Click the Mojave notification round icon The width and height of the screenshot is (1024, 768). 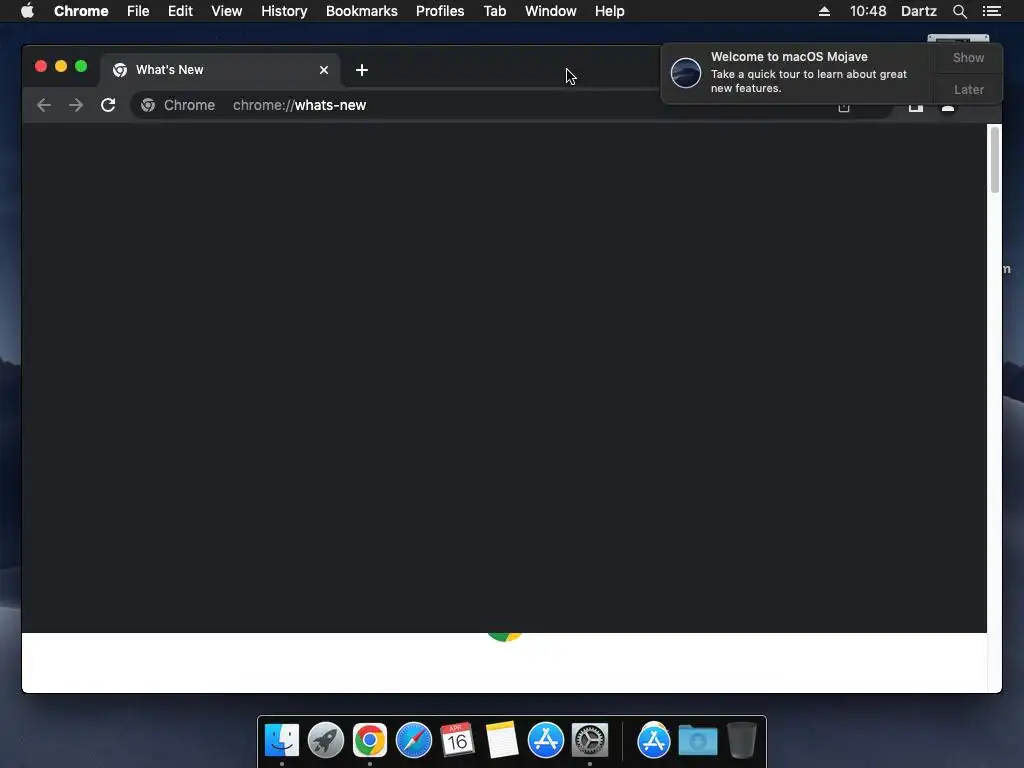pos(686,72)
